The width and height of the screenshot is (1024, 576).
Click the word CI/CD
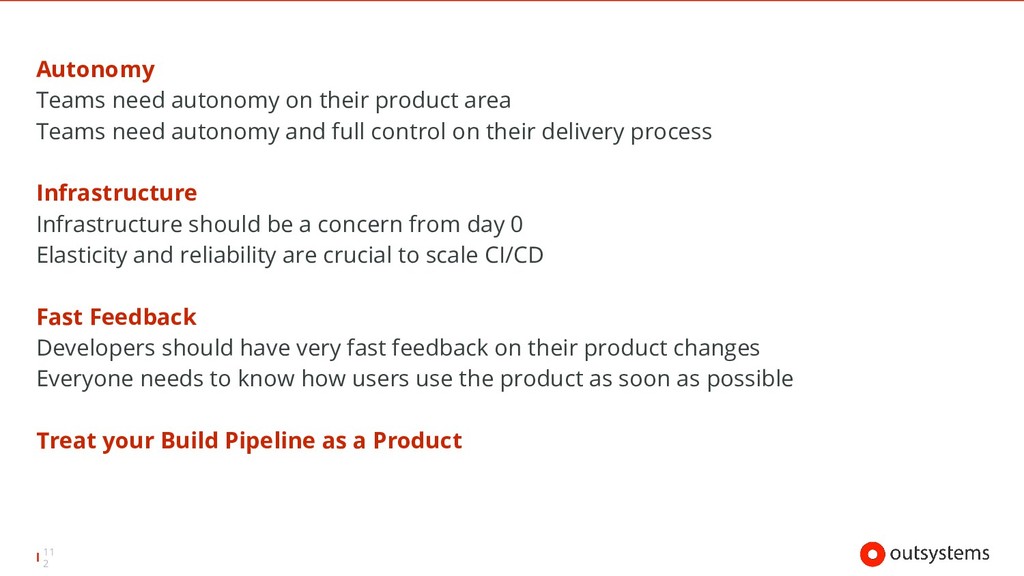tap(514, 255)
